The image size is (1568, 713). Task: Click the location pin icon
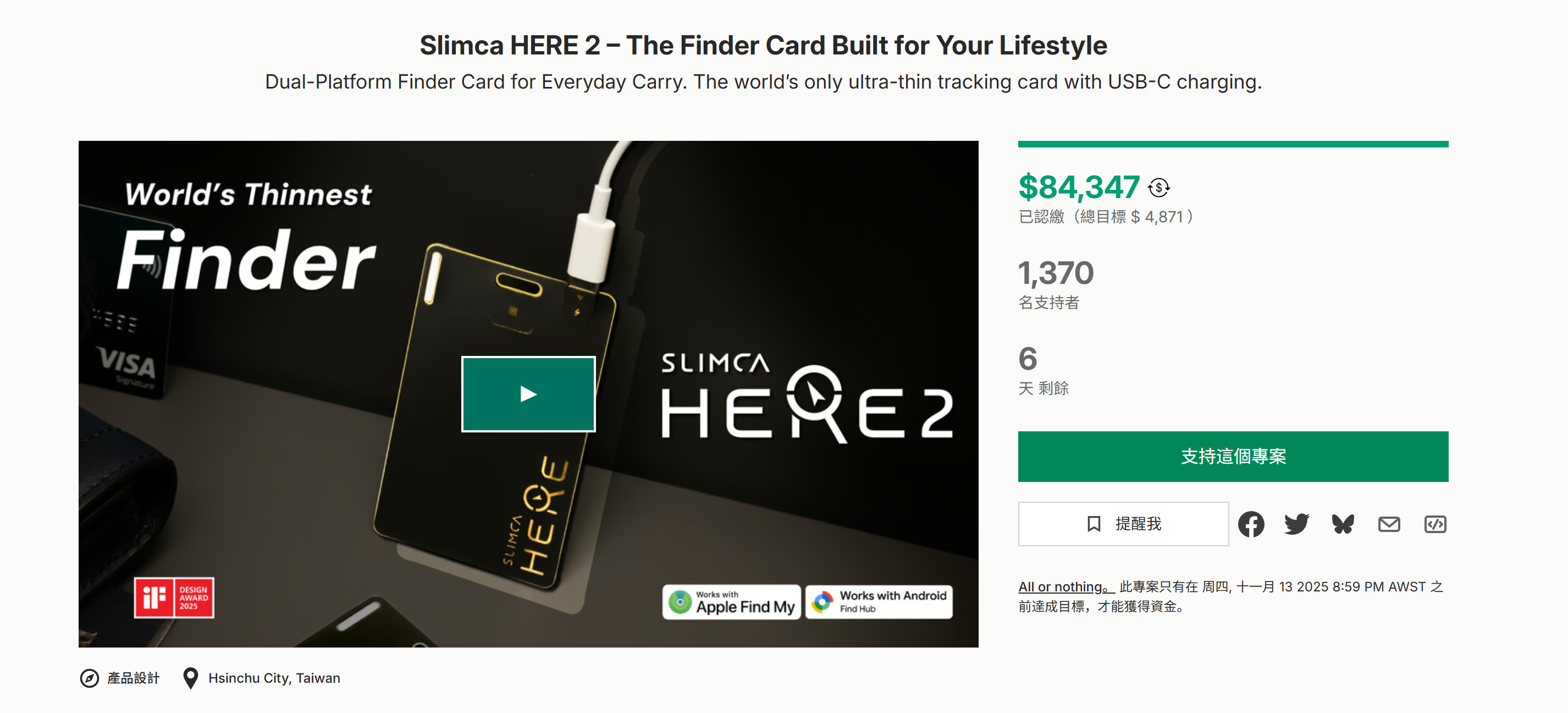click(191, 678)
